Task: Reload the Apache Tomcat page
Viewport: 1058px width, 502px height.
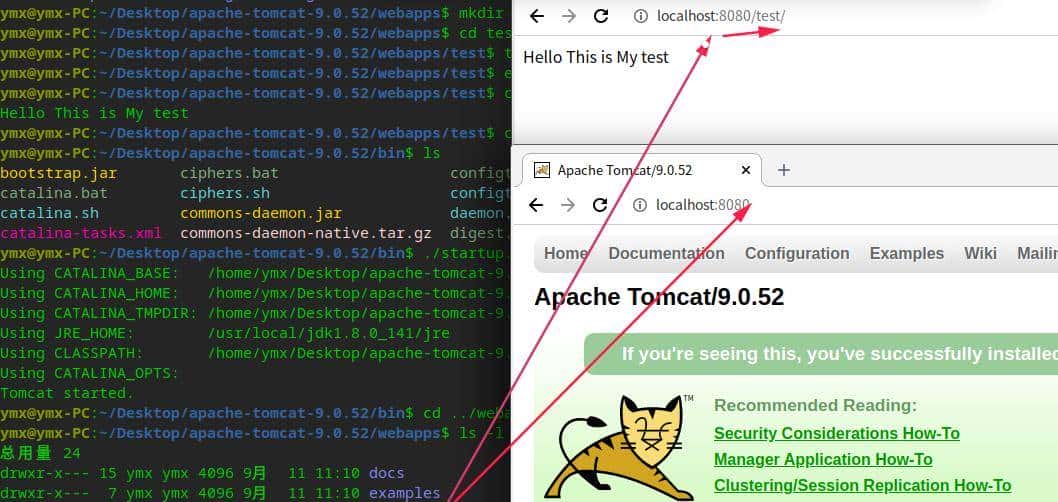Action: [600, 204]
